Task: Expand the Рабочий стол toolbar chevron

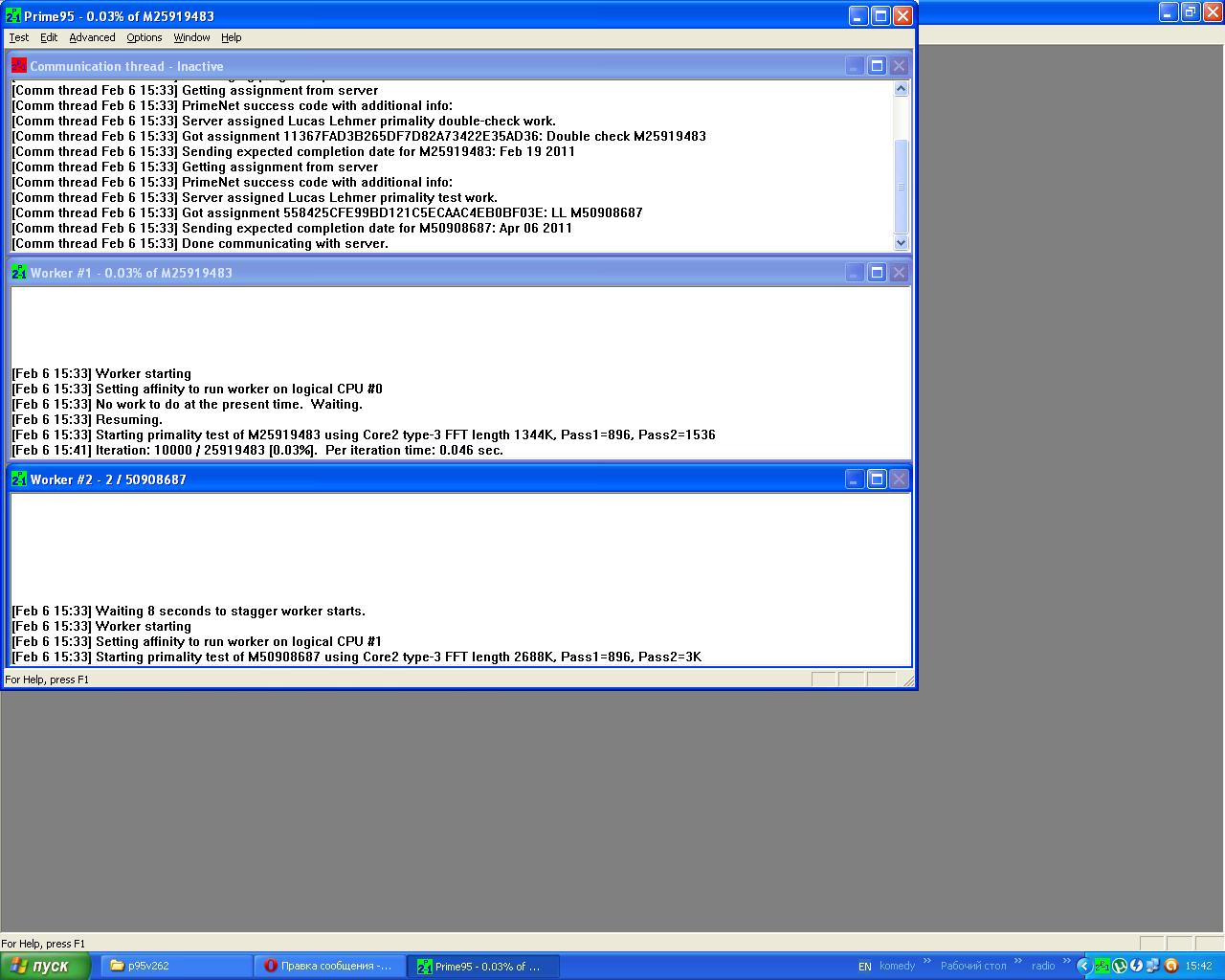Action: pyautogui.click(x=1020, y=961)
